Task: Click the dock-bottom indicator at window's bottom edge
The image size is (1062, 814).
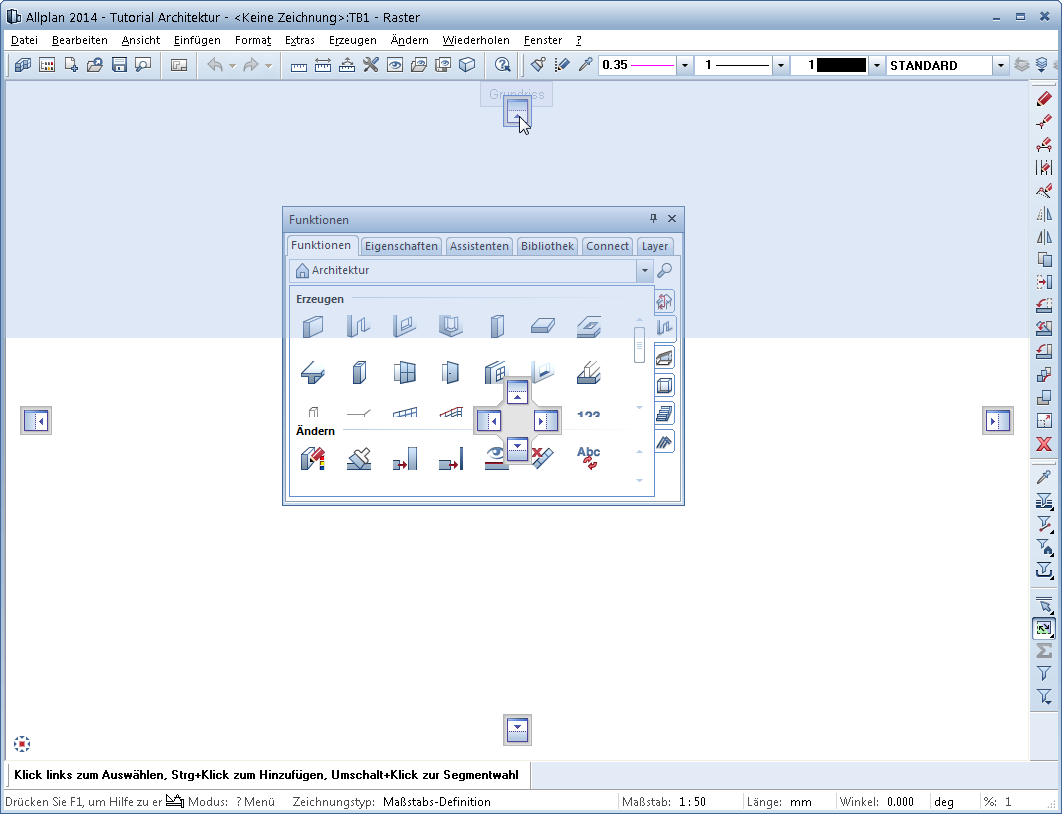Action: point(517,729)
